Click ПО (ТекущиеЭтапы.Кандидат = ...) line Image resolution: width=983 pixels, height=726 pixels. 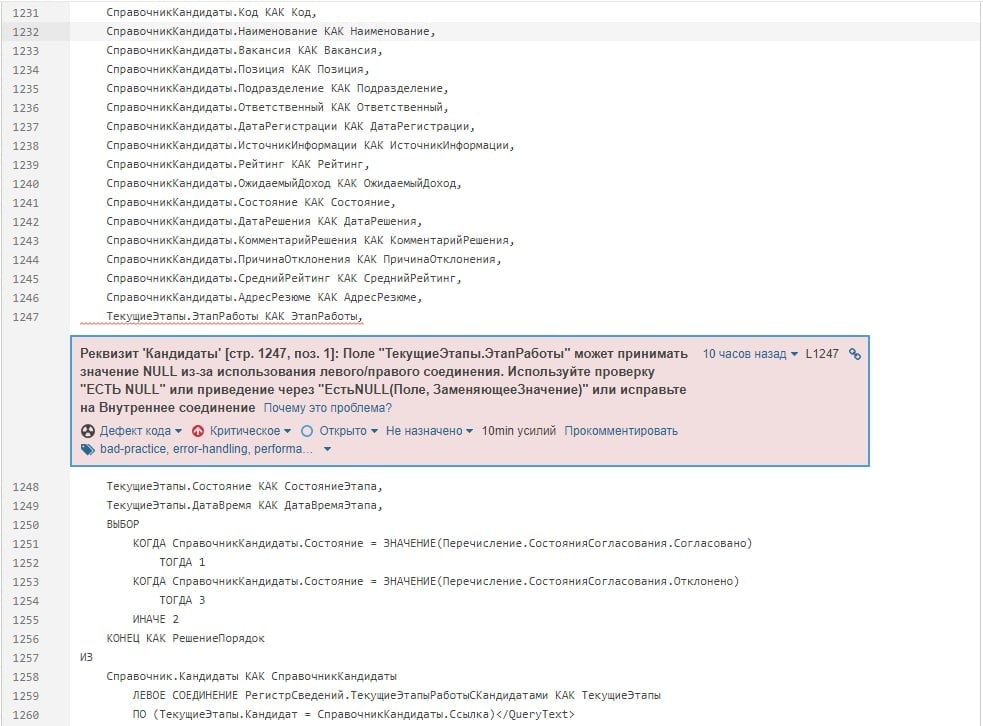tap(354, 715)
